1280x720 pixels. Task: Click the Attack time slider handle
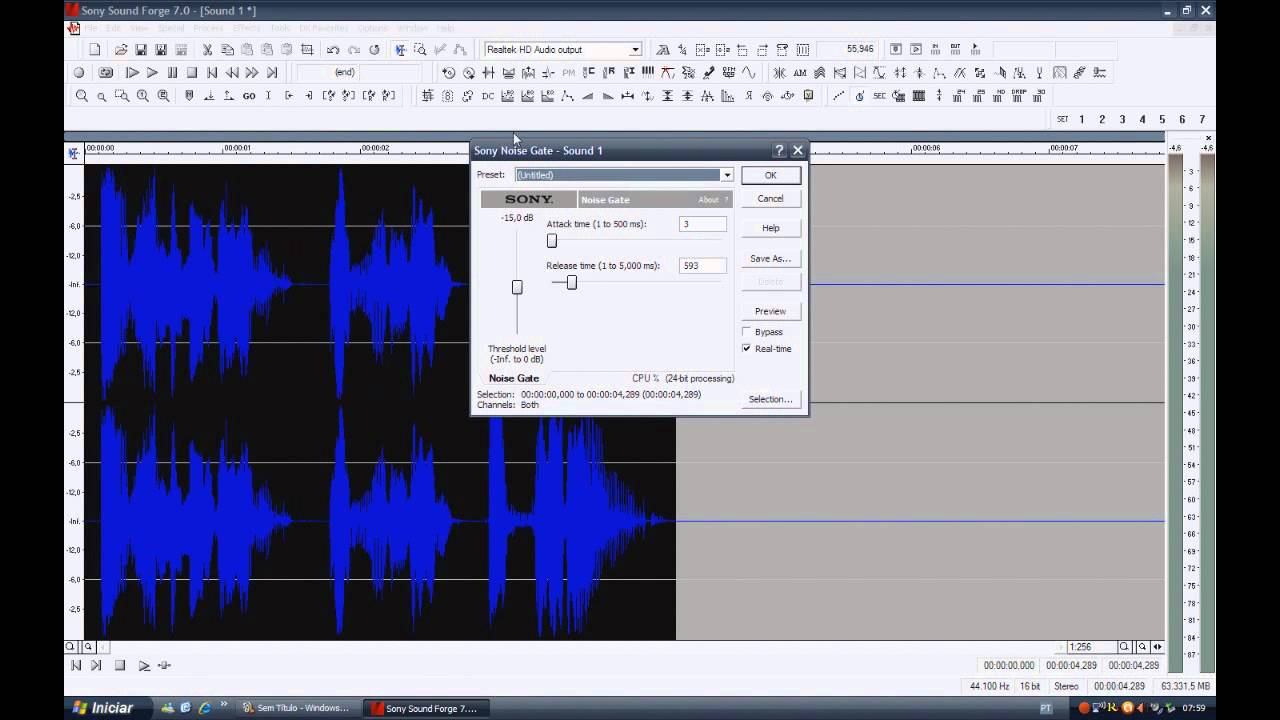click(x=551, y=241)
